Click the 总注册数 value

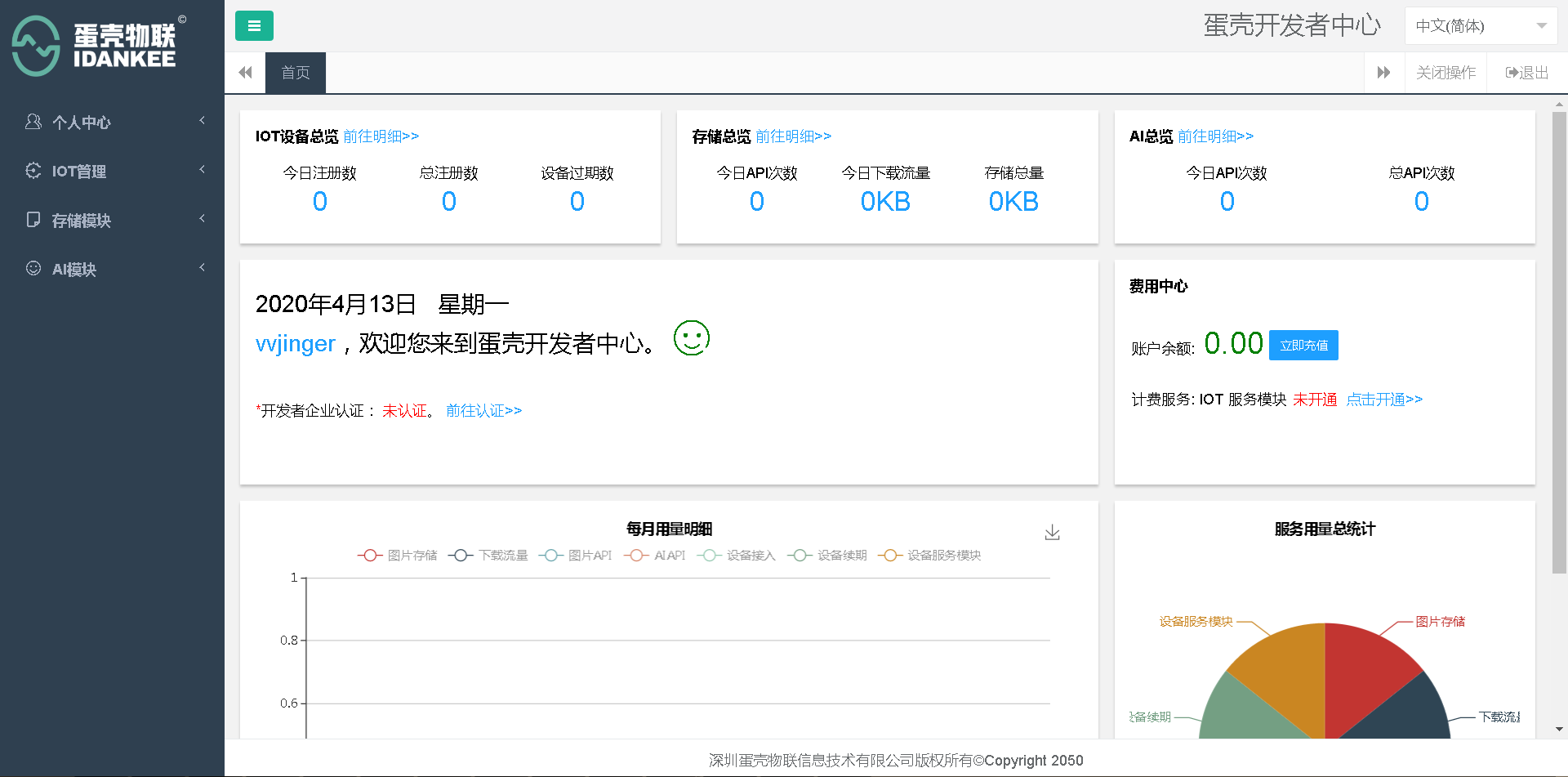pyautogui.click(x=449, y=202)
